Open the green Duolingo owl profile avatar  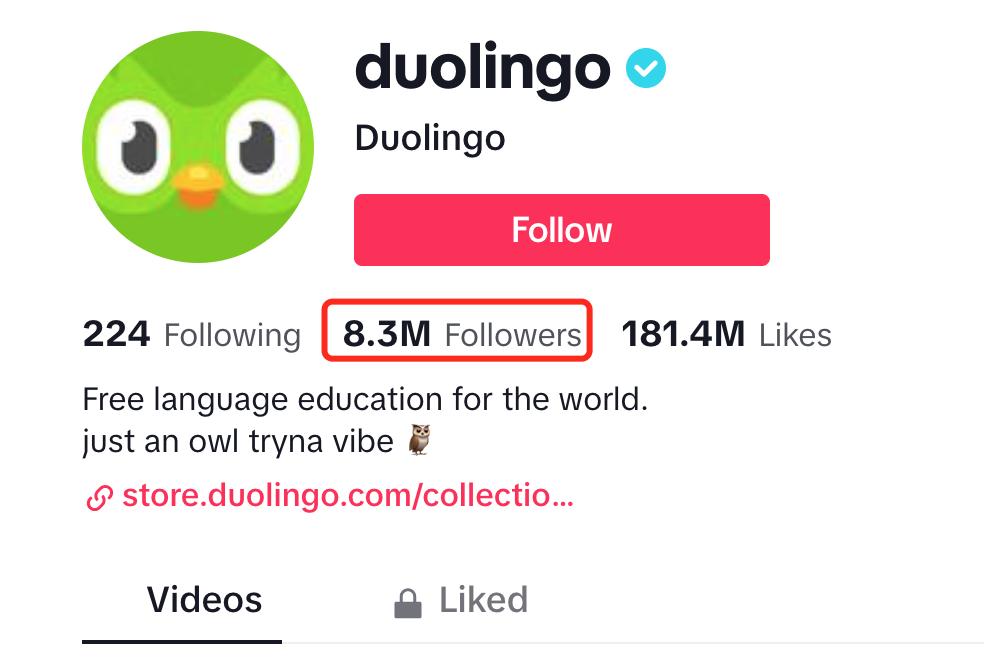[x=198, y=147]
